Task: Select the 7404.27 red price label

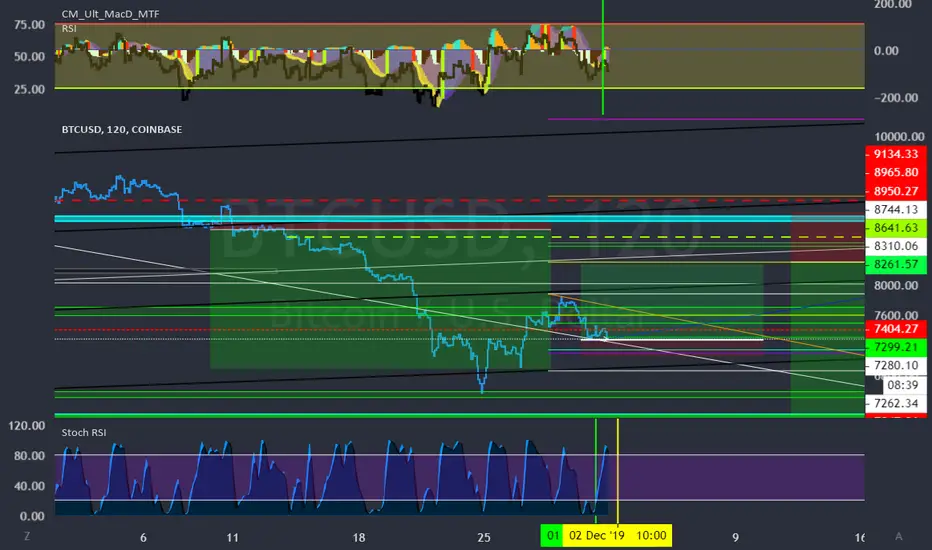Action: coord(896,329)
